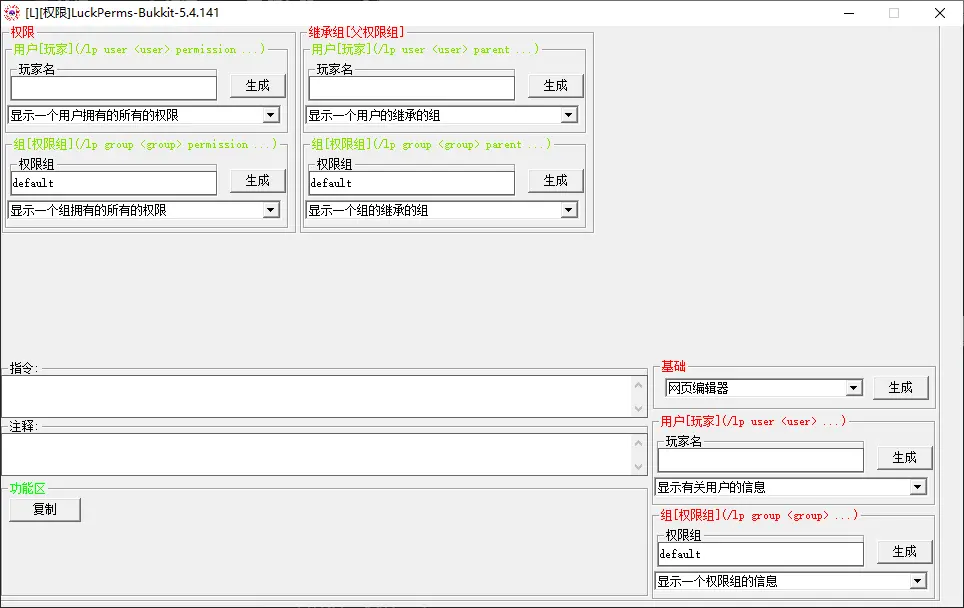The image size is (964, 608).
Task: Focus 玩家名 field in user permission section
Action: click(114, 88)
